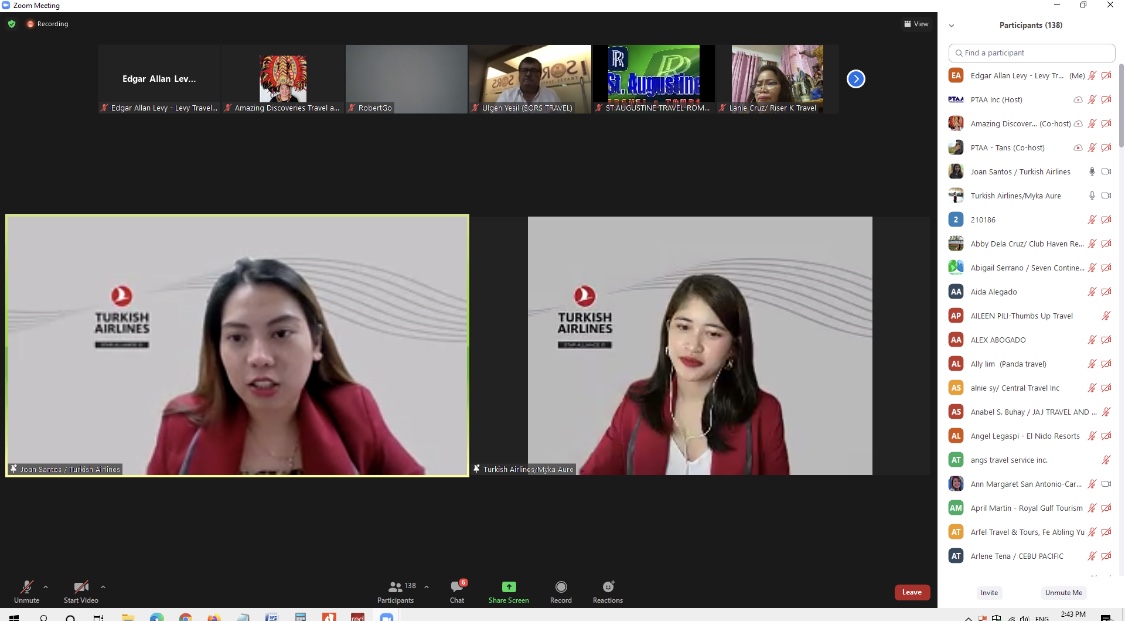Open video options arrow beside Start Video

click(103, 587)
